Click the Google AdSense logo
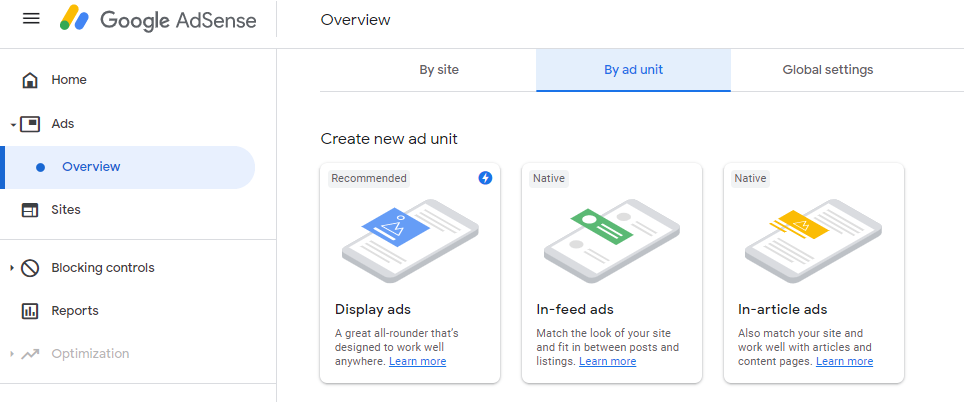Image resolution: width=964 pixels, height=402 pixels. [x=158, y=20]
